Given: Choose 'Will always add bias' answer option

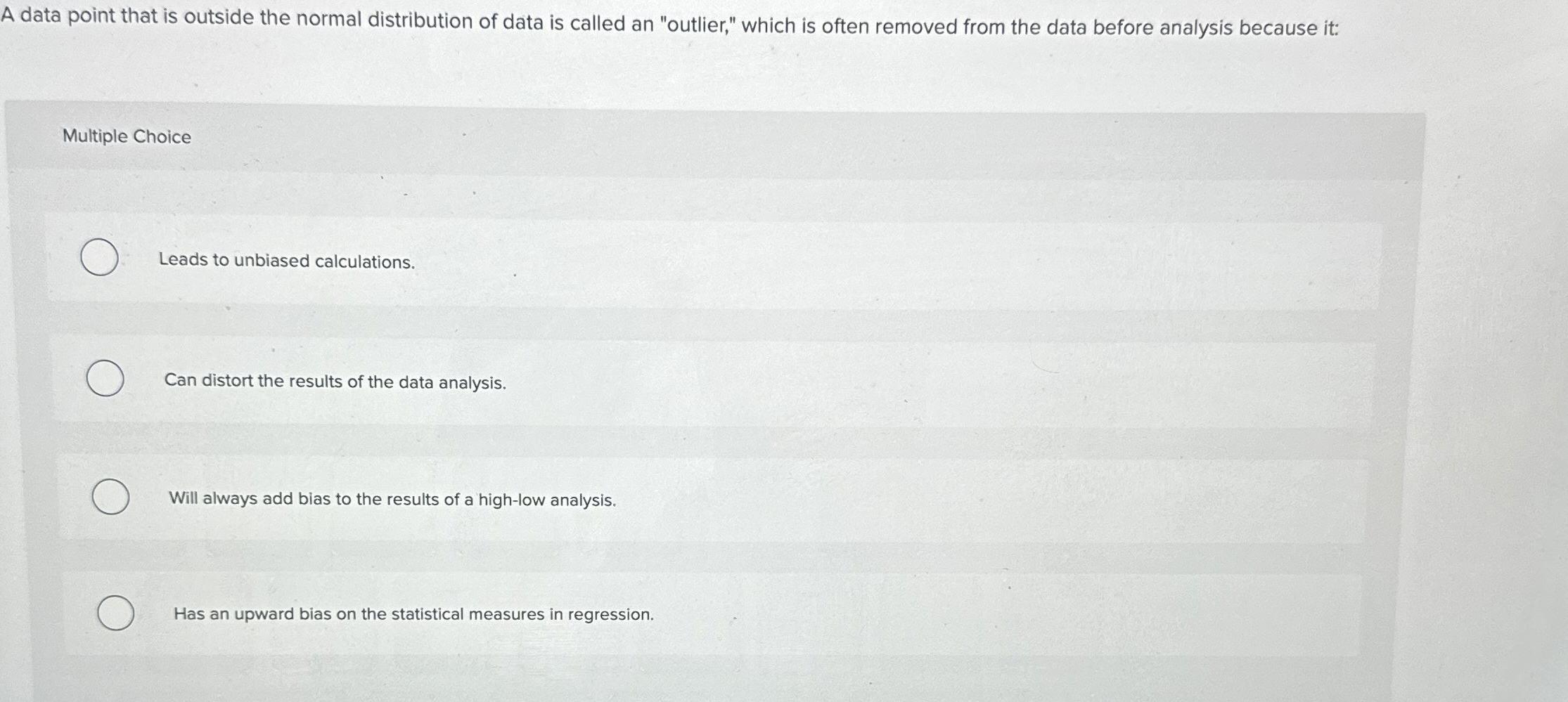Looking at the screenshot, I should pyautogui.click(x=110, y=498).
